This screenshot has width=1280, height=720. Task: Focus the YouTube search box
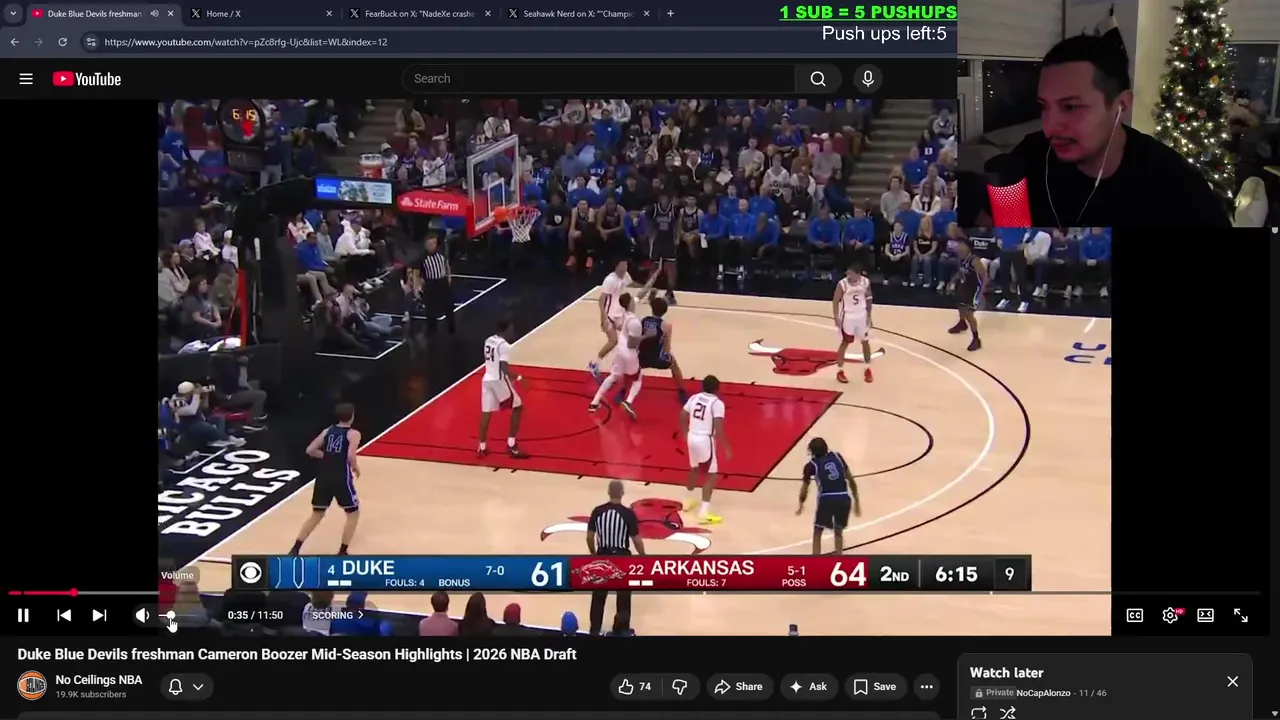(x=600, y=78)
